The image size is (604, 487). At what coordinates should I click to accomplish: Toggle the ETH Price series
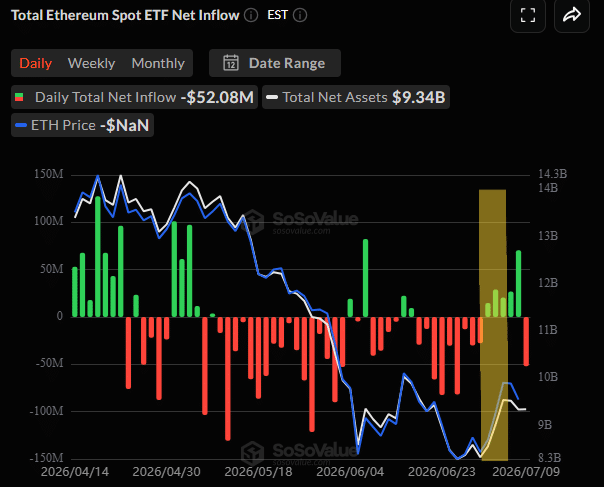tap(82, 125)
